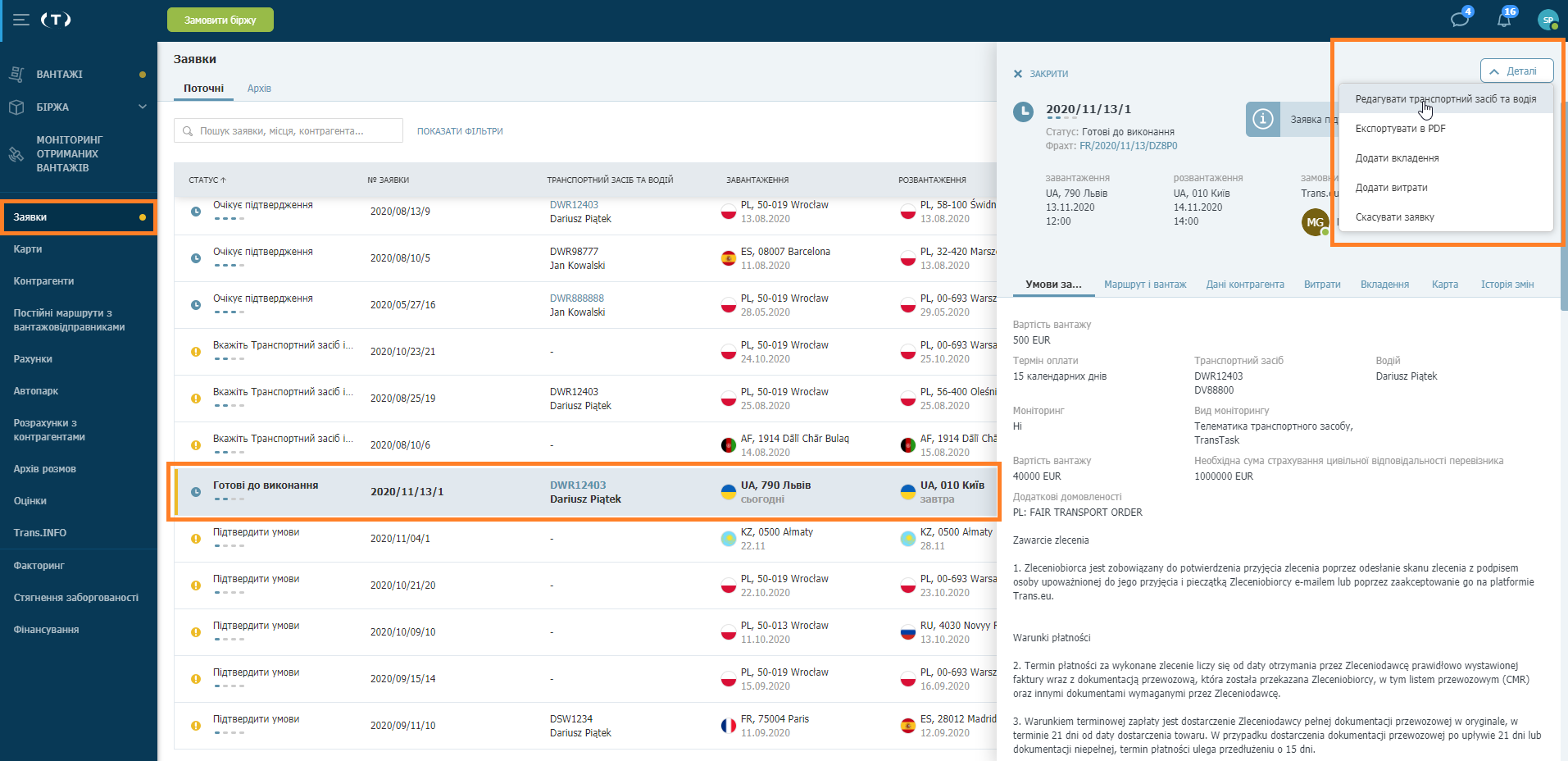Click Kazakhstan flag beside KZ, 0500 Almaty loading
The image size is (1568, 761).
[728, 539]
